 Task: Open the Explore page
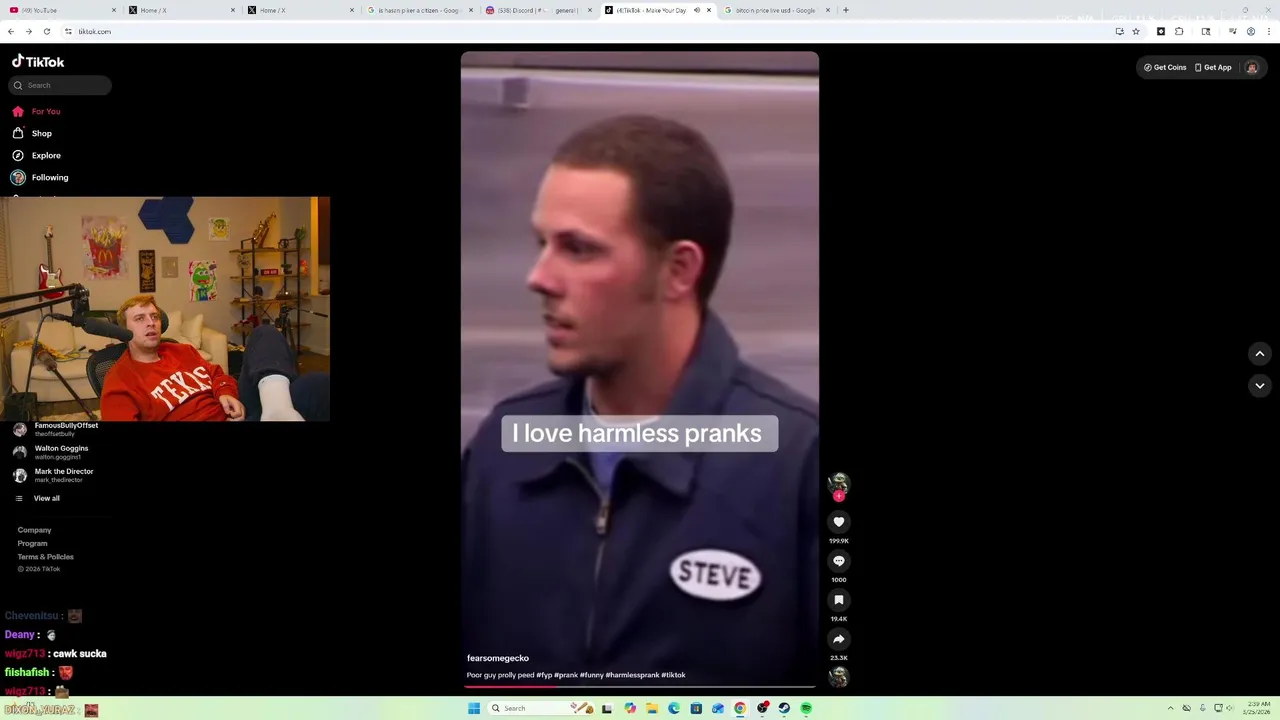pos(36,155)
